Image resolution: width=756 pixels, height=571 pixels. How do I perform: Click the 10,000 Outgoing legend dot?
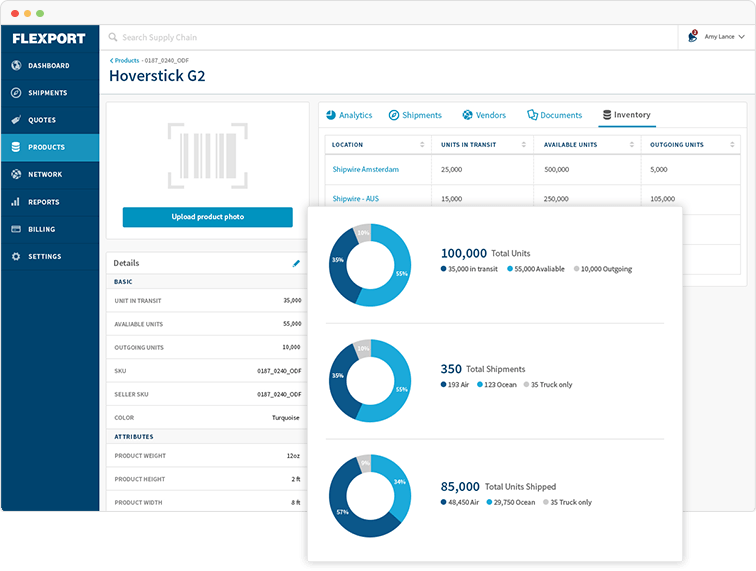coord(576,269)
